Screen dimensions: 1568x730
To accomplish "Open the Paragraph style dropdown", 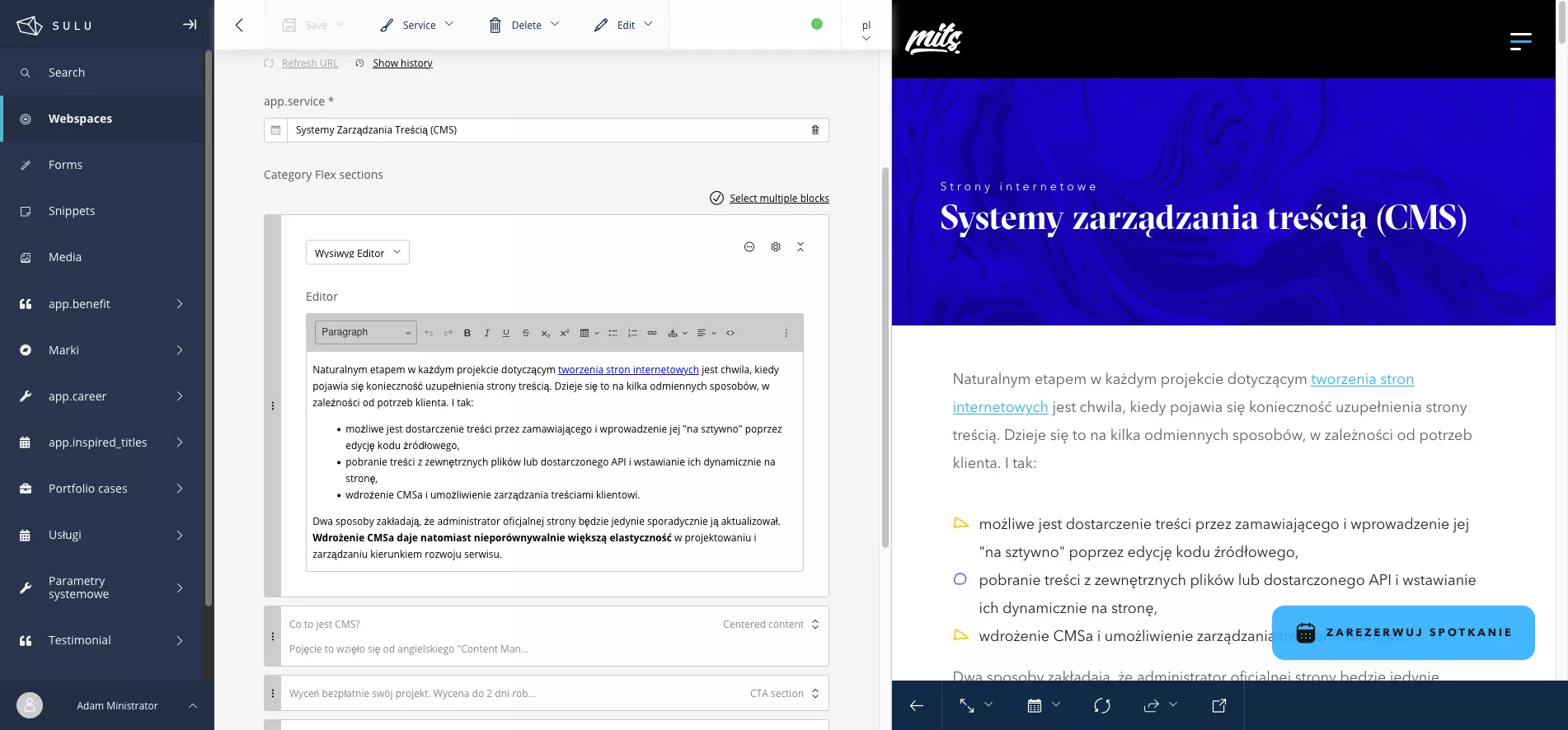I will (x=365, y=333).
